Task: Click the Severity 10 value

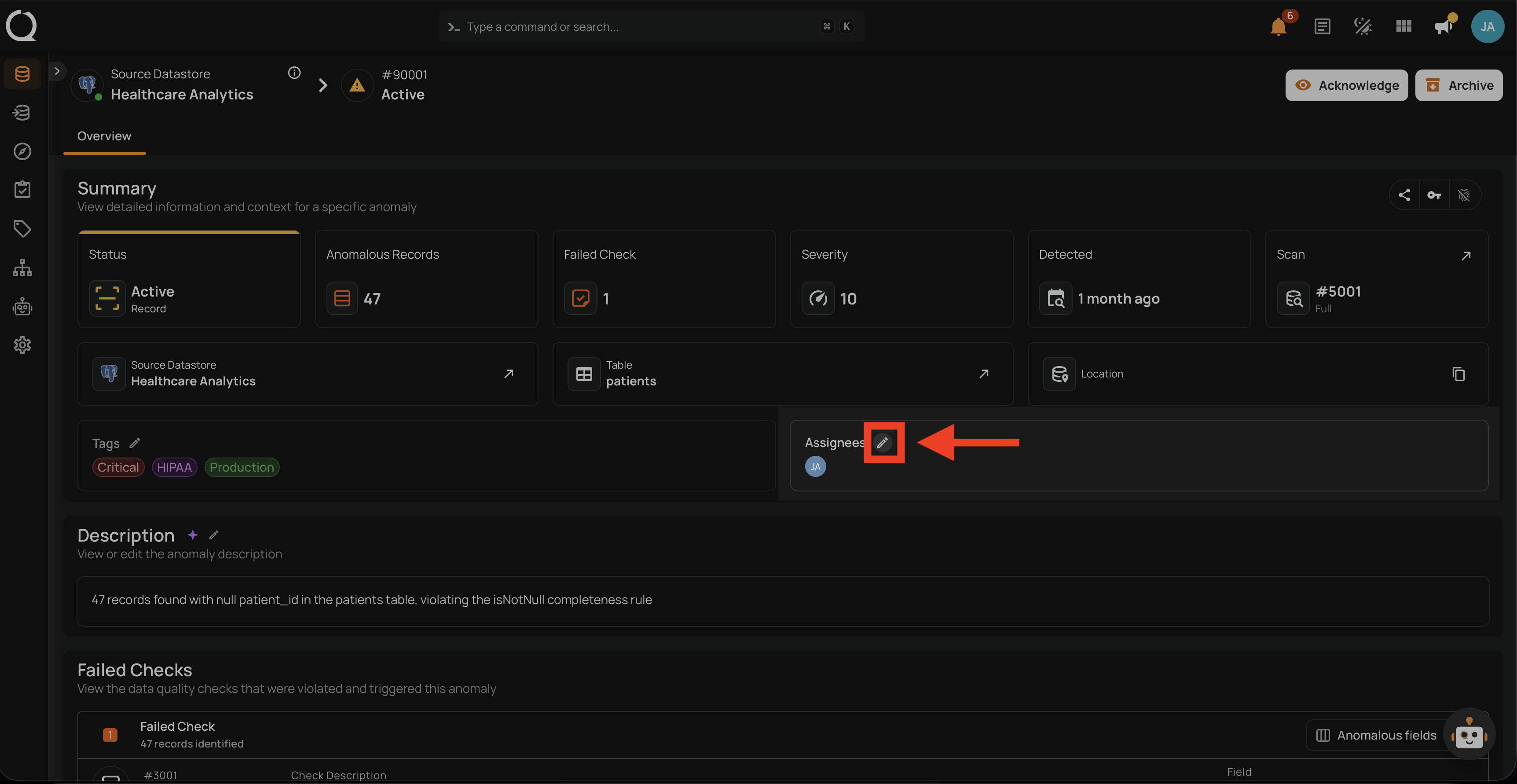Action: pos(848,299)
